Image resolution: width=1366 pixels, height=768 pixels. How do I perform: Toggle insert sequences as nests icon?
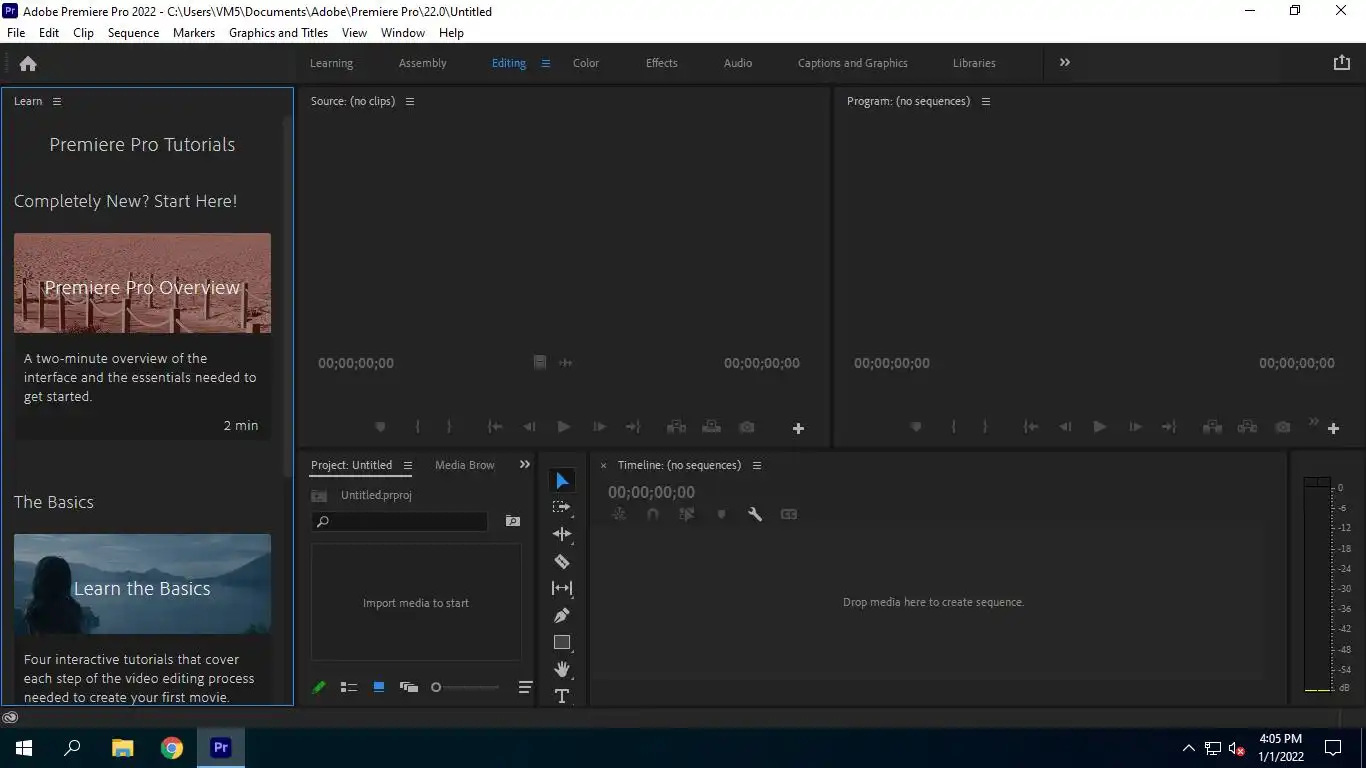pos(619,514)
